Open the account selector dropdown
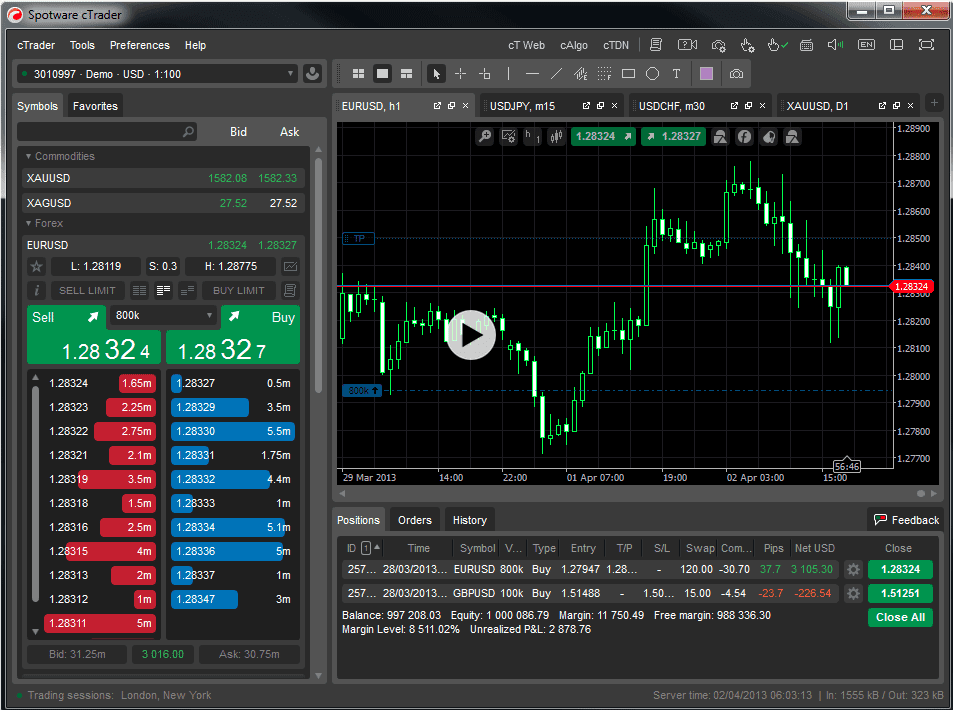This screenshot has height=710, width=953. coord(157,74)
